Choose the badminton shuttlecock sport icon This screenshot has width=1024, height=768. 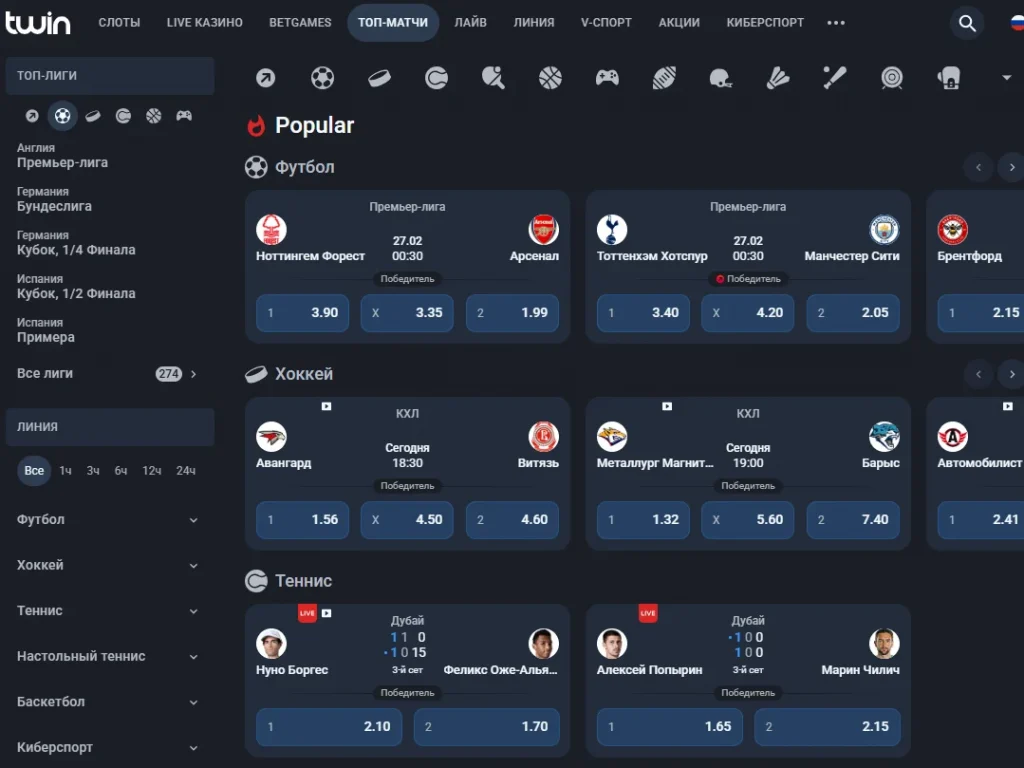click(x=778, y=77)
